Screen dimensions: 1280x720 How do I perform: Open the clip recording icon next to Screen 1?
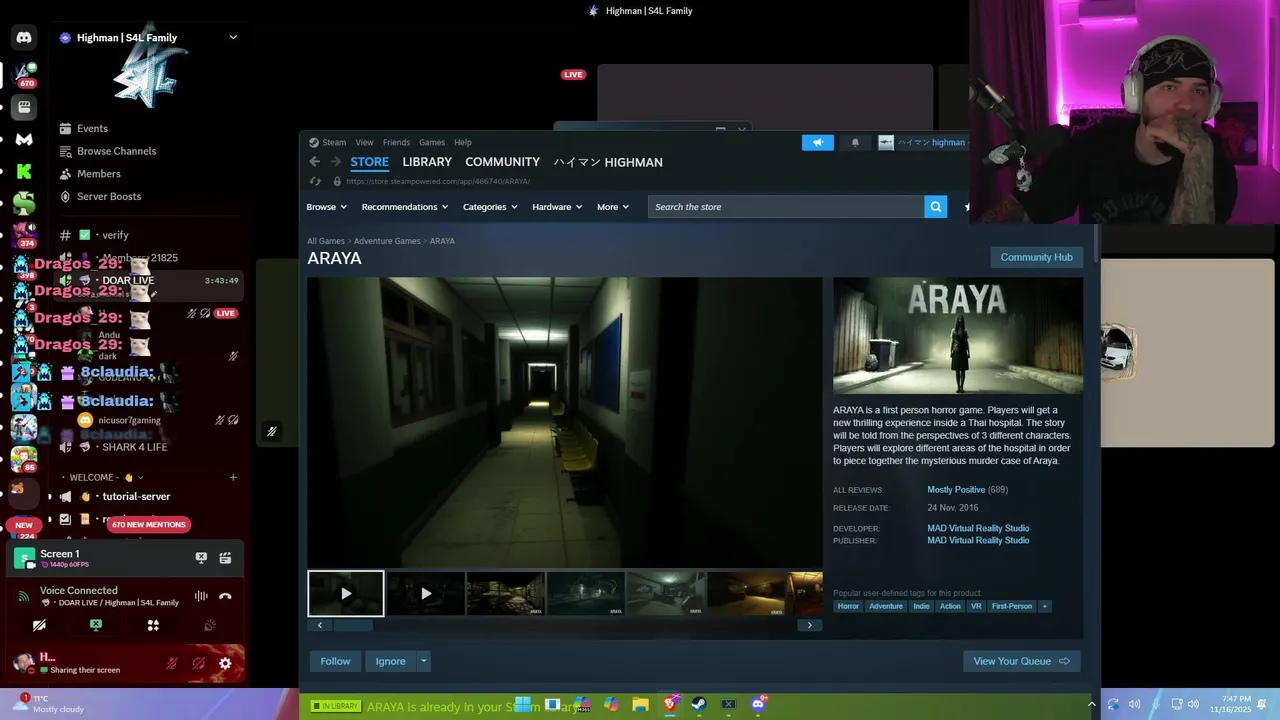click(225, 558)
